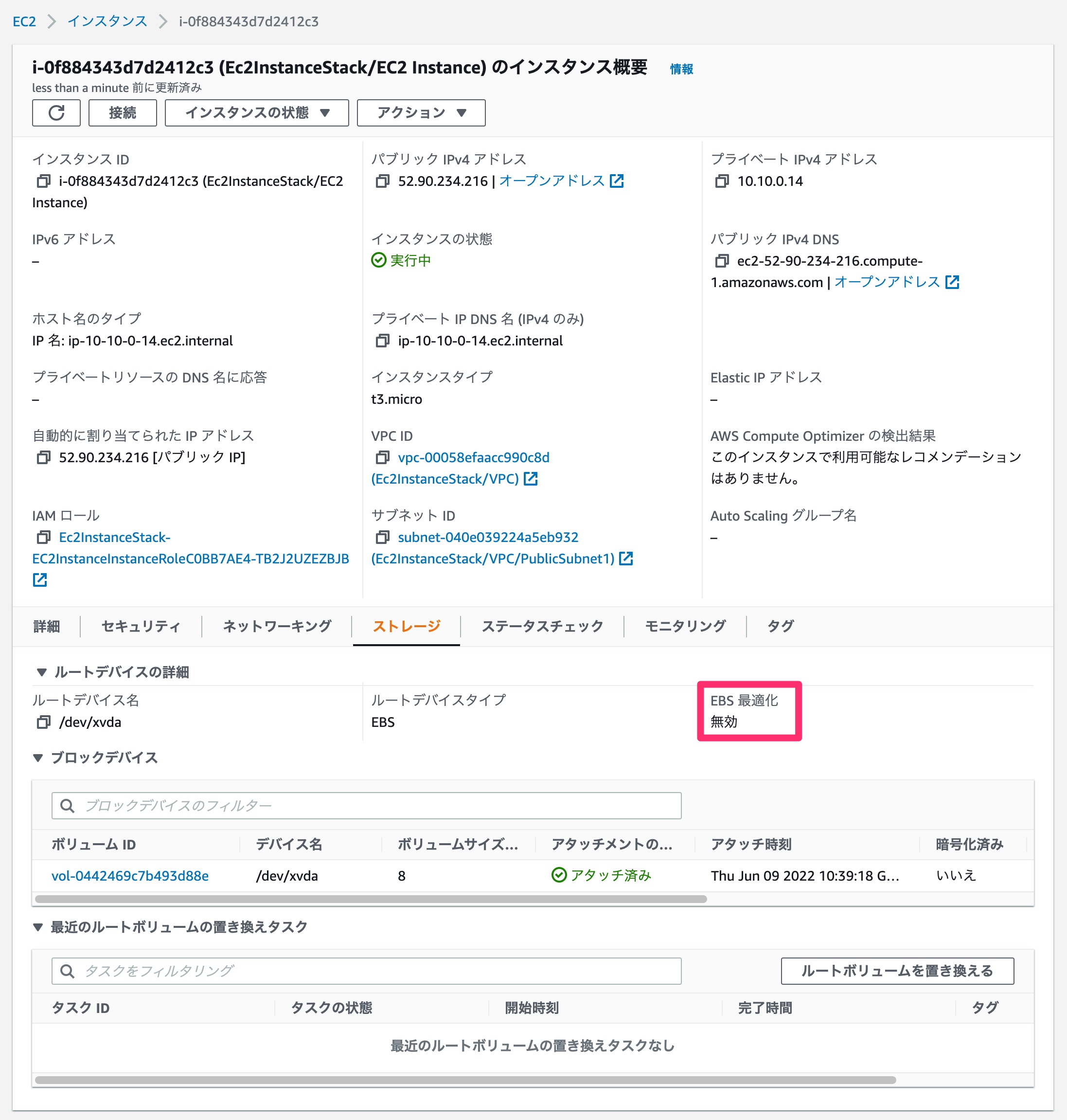
Task: Open the アクション dropdown menu
Action: pyautogui.click(x=421, y=113)
